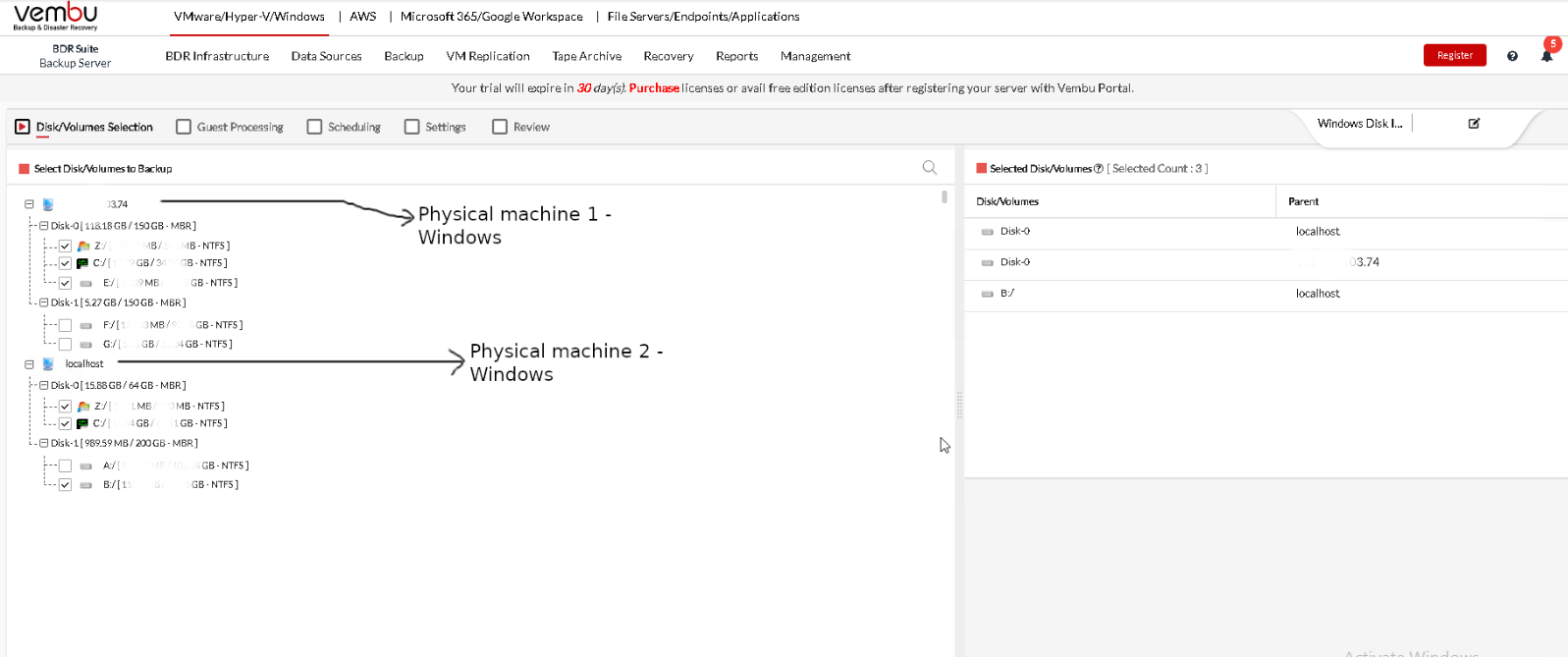
Task: Click the computer icon beside localhost
Action: click(48, 364)
